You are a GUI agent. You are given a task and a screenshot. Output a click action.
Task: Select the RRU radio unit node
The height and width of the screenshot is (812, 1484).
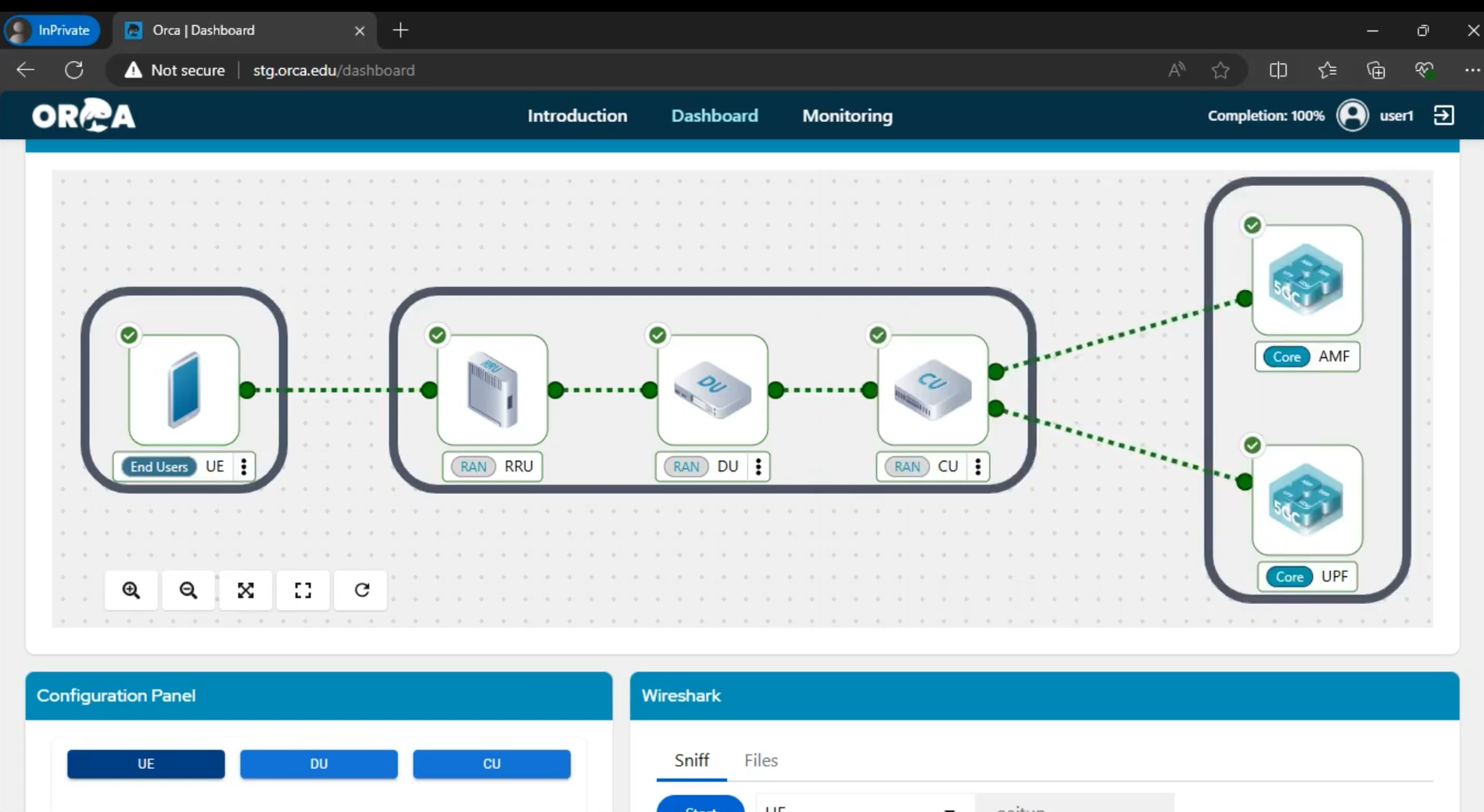492,390
